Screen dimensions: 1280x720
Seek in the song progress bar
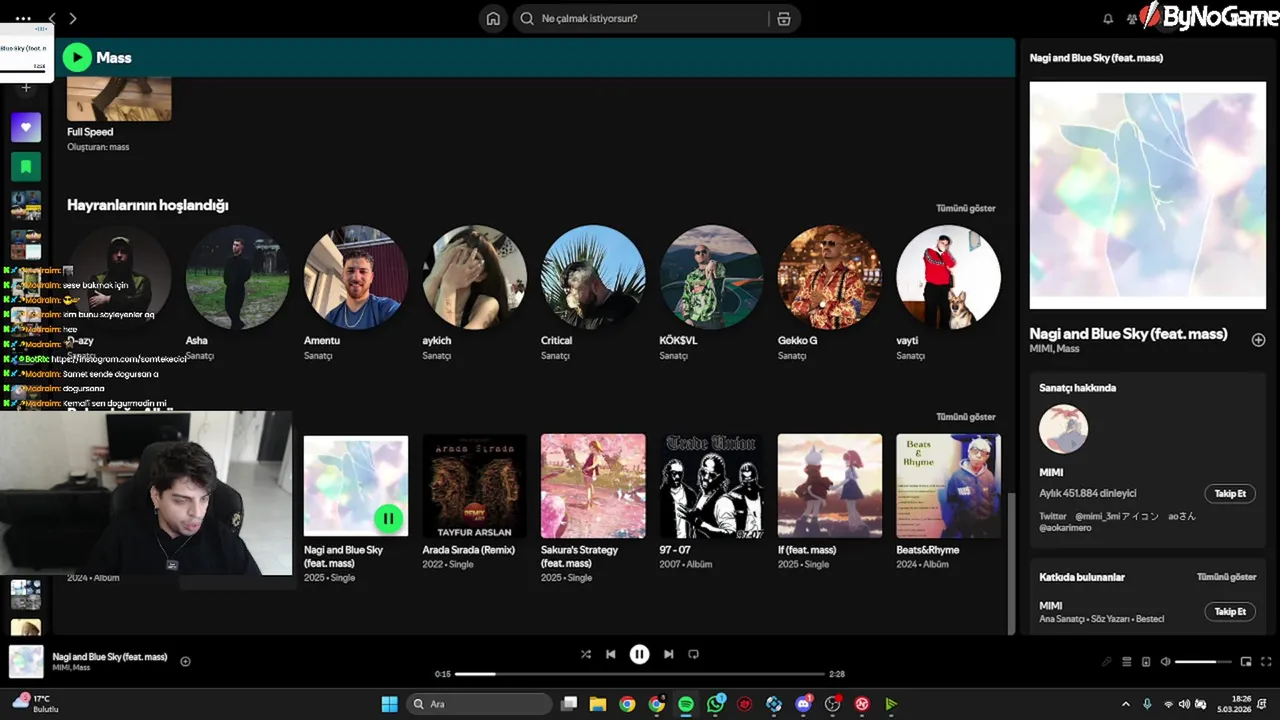point(640,674)
